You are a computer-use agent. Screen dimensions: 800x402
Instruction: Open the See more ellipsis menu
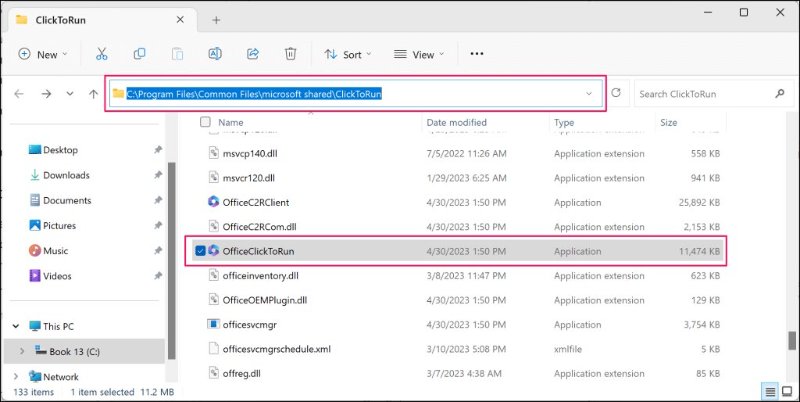(477, 54)
